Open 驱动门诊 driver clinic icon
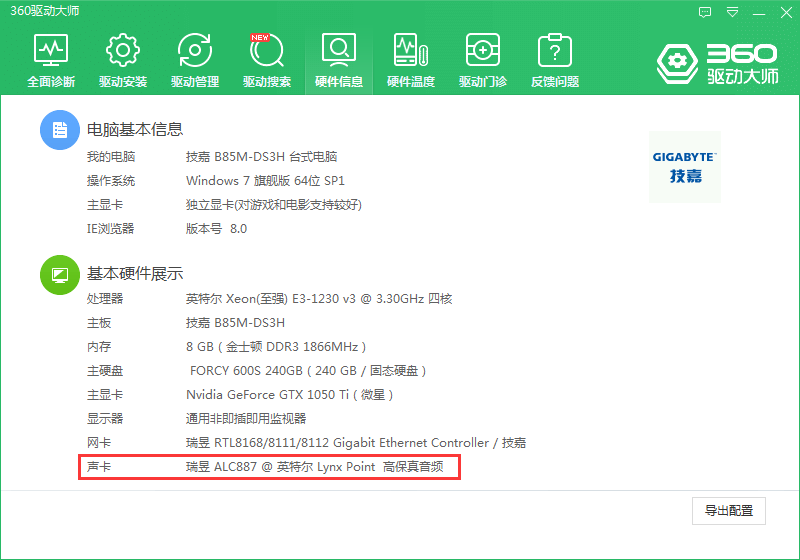800x560 pixels. coord(483,60)
